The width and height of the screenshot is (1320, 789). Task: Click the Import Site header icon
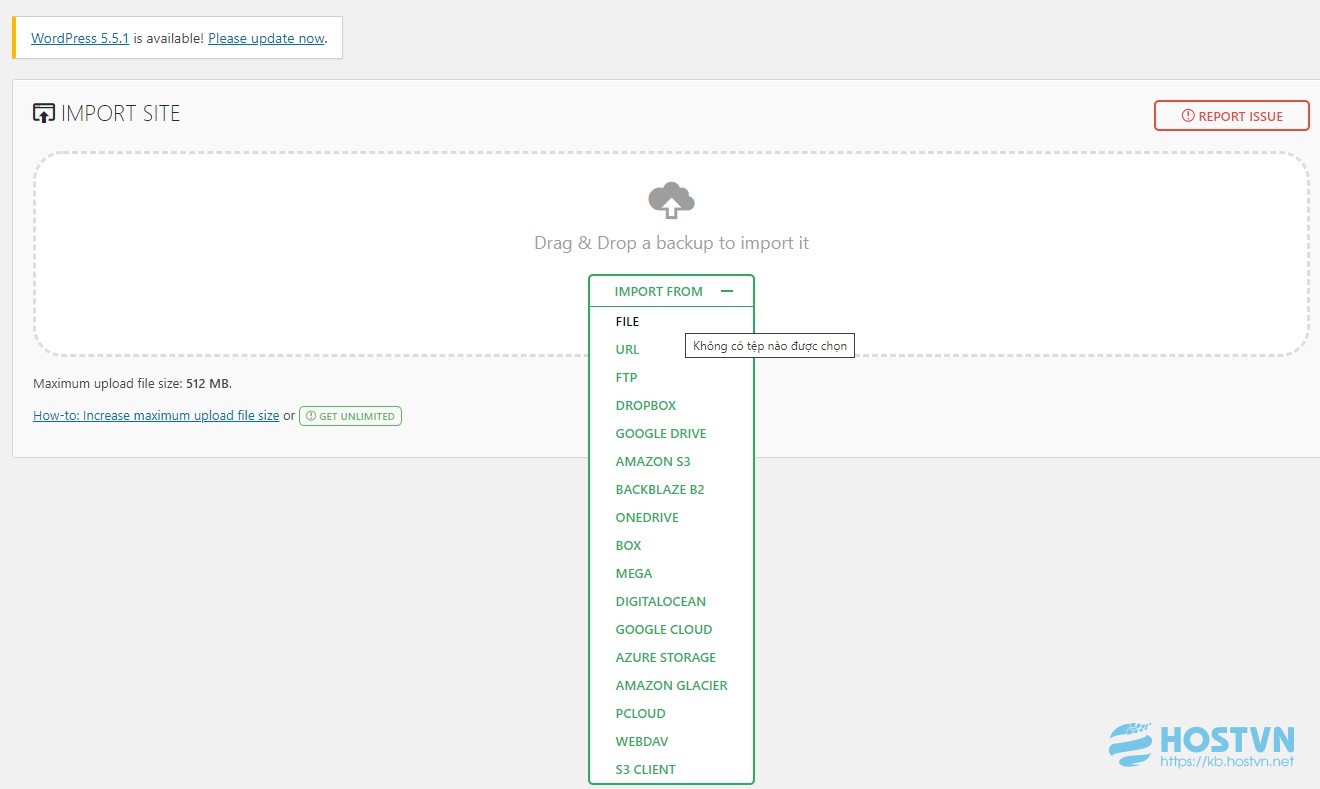[x=43, y=113]
